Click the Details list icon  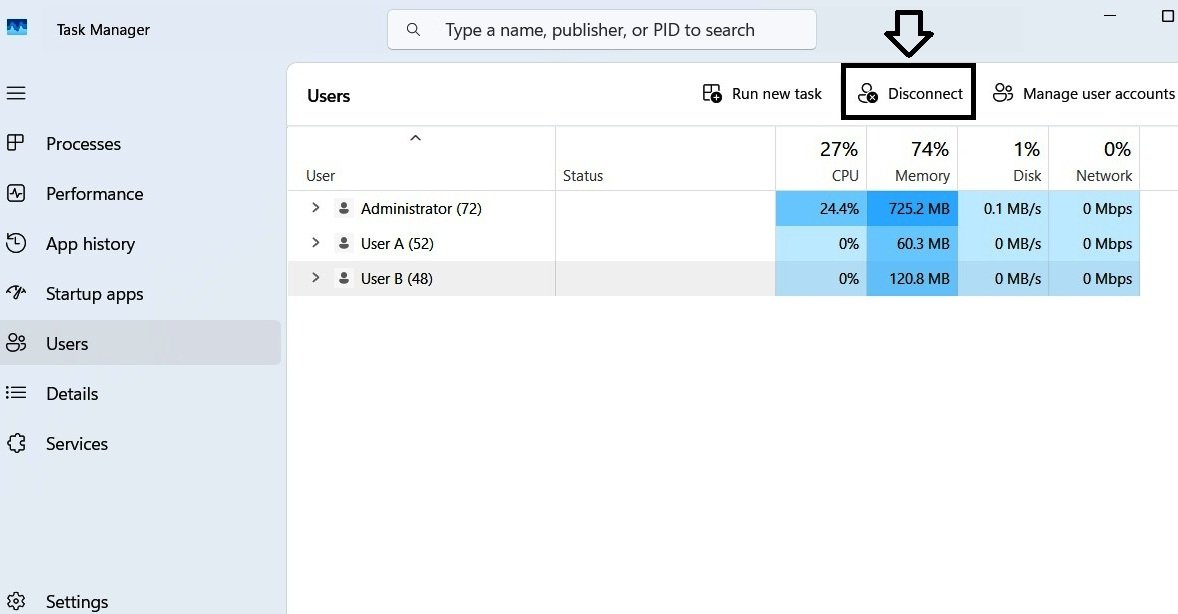16,393
